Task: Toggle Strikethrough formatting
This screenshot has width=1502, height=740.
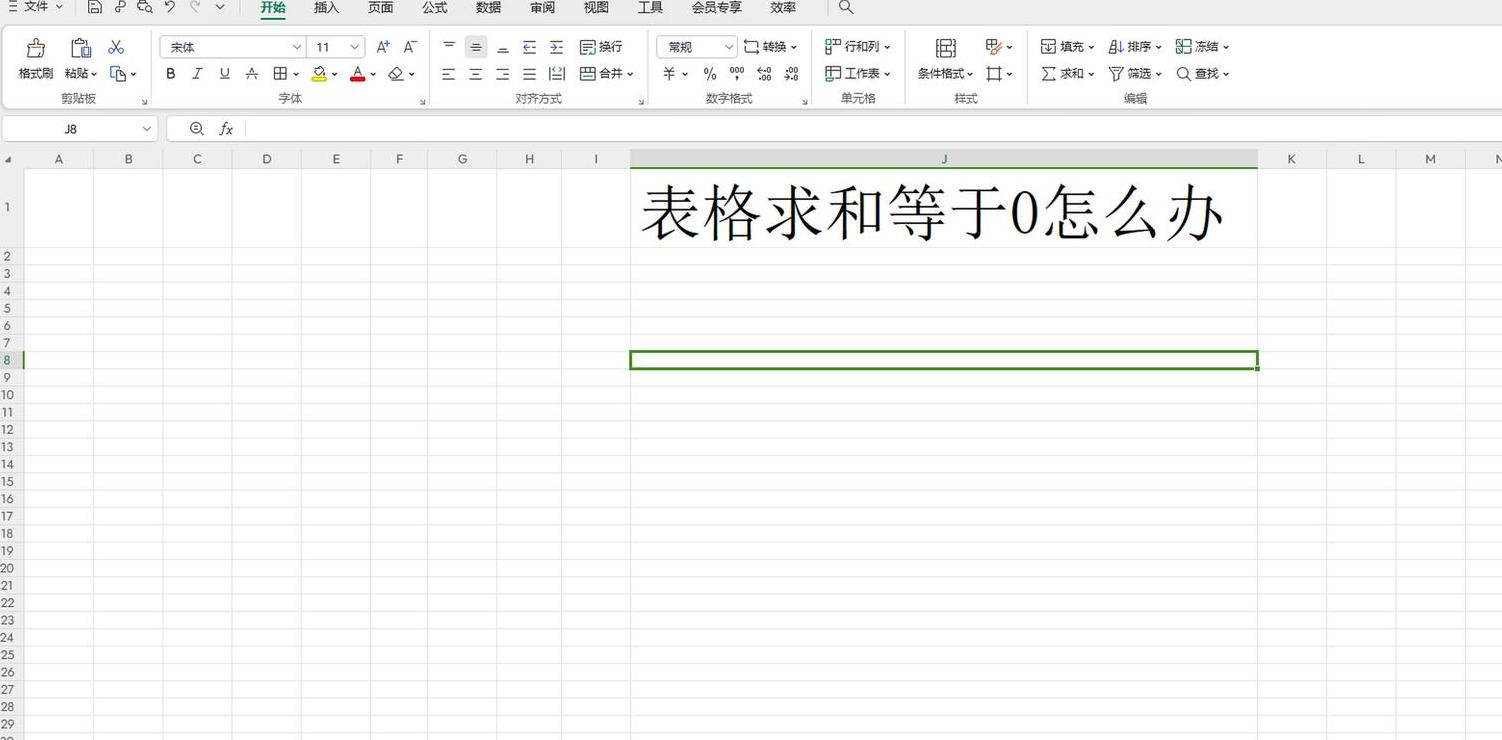Action: [x=252, y=74]
